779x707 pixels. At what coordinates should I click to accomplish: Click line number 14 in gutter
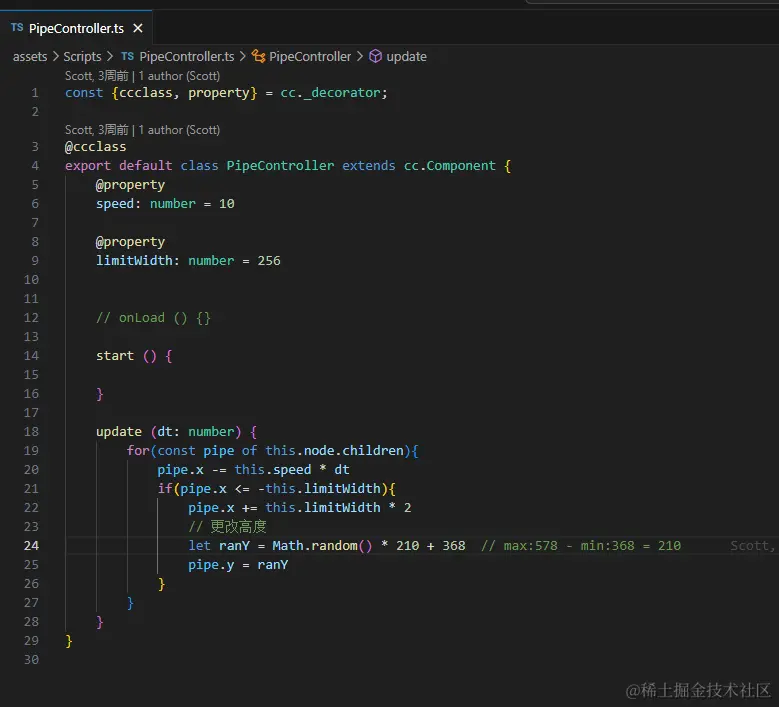(31, 356)
